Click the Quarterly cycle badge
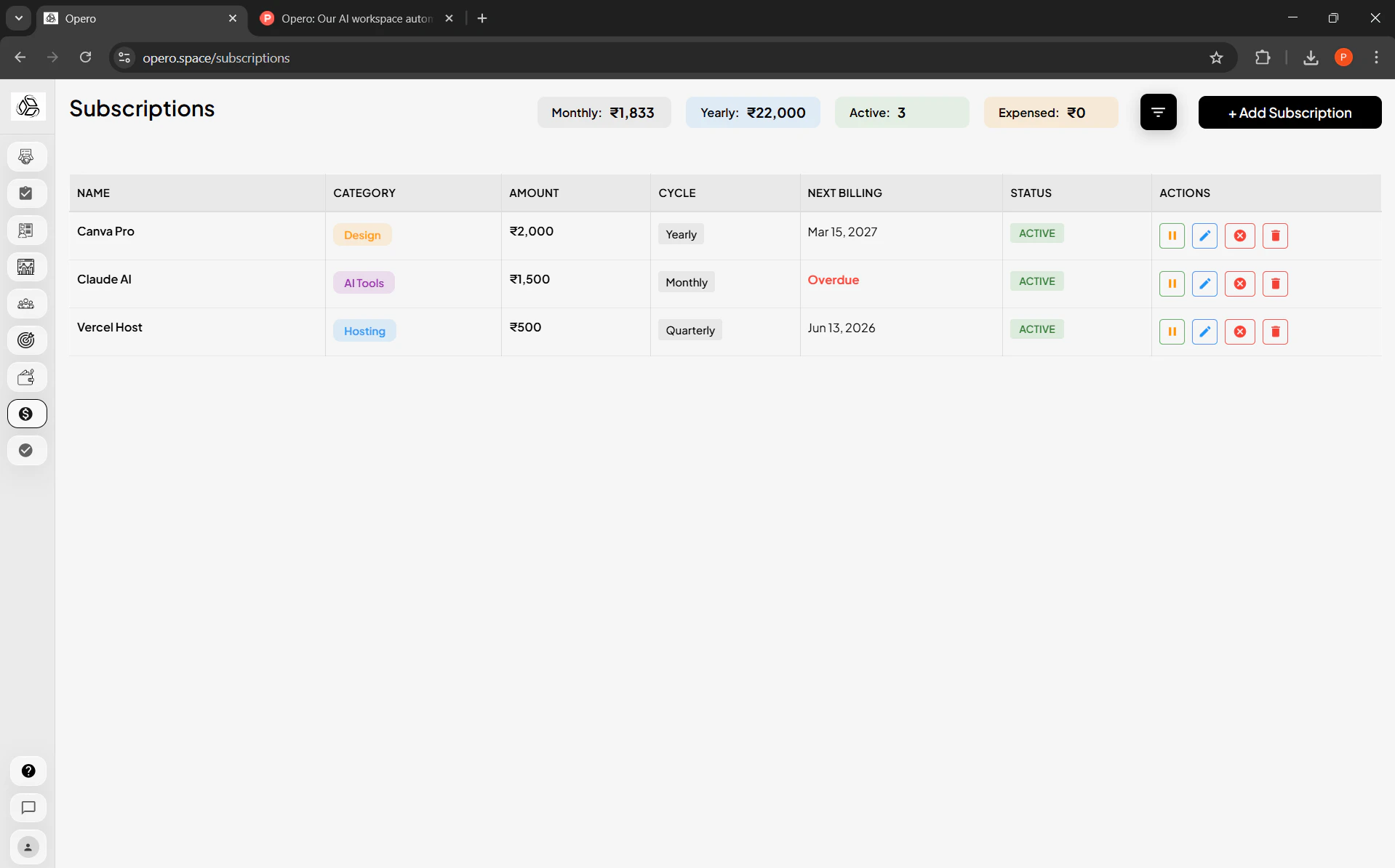1395x868 pixels. pyautogui.click(x=690, y=330)
